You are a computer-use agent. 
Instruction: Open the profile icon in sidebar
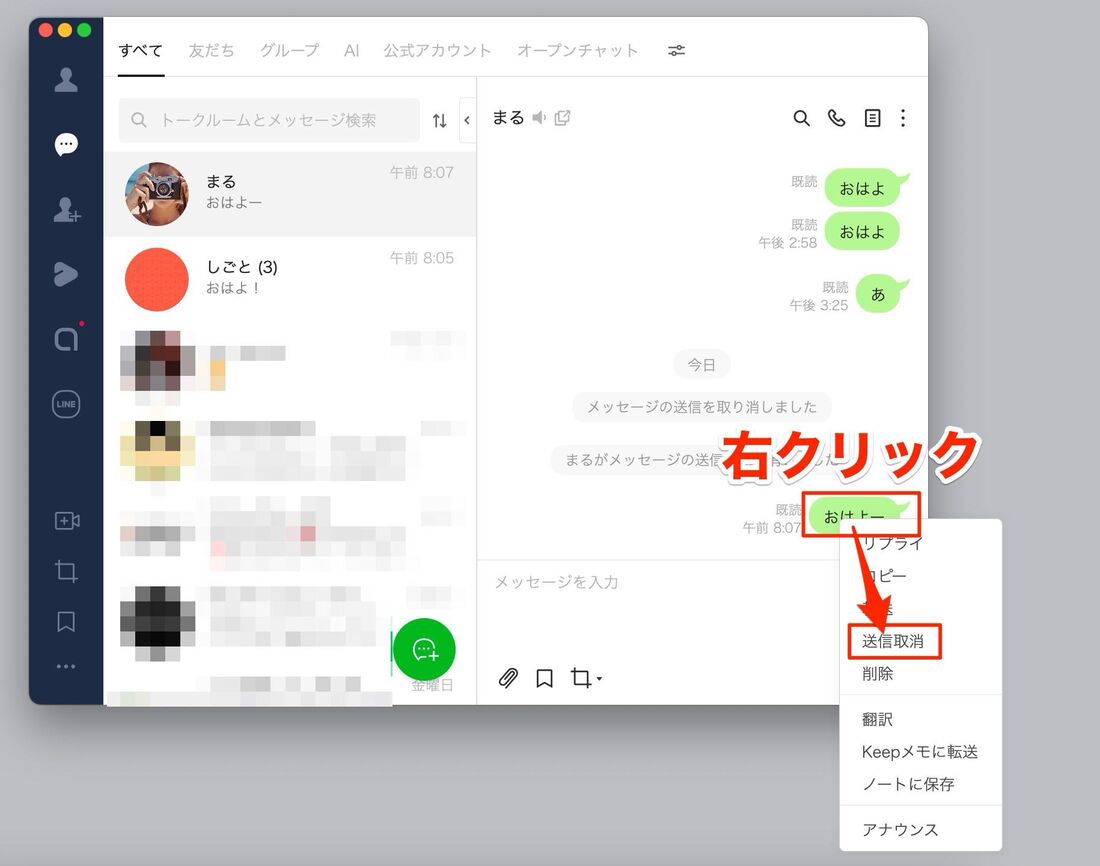66,80
